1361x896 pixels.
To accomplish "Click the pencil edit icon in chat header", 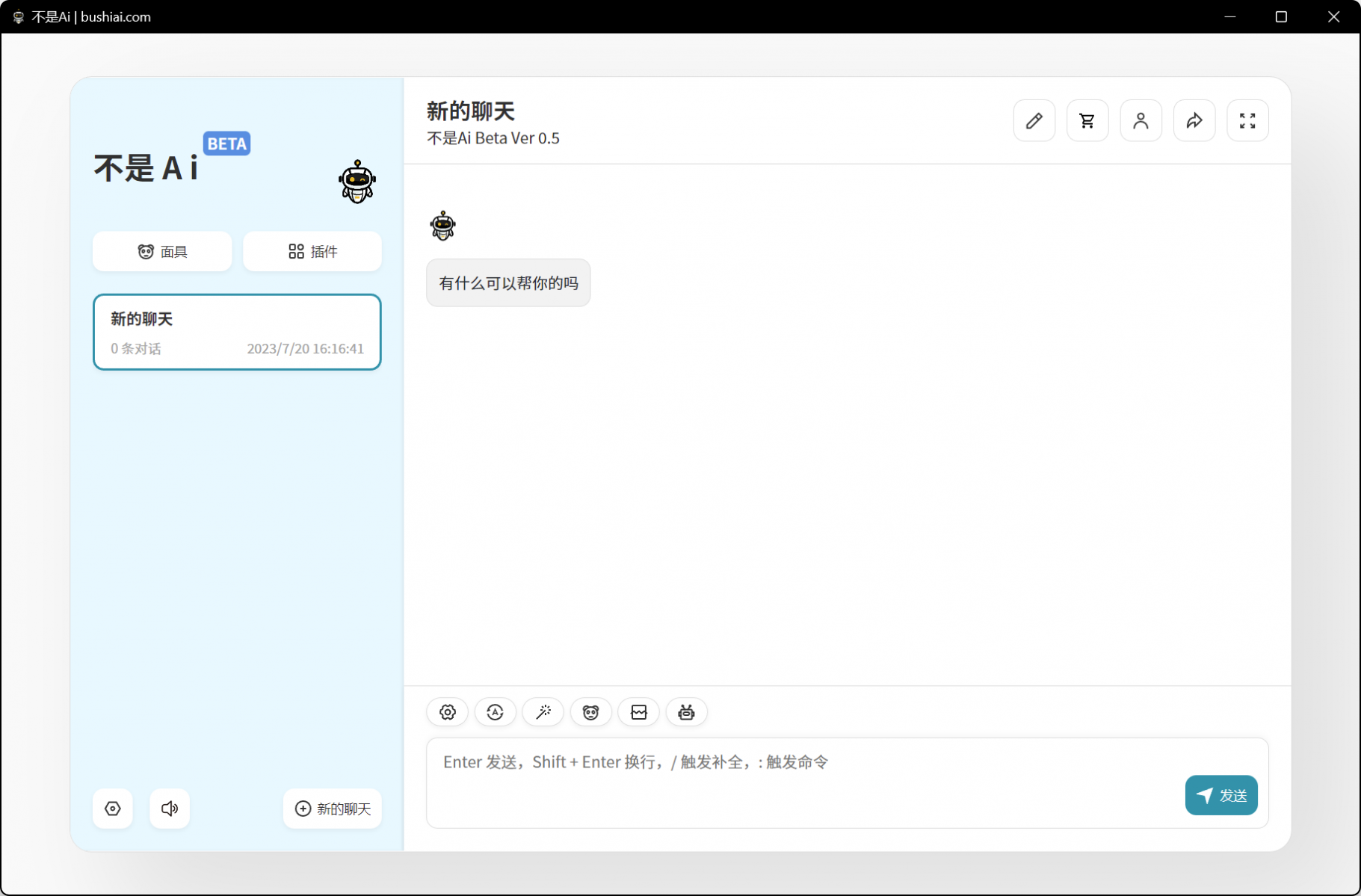I will pos(1034,120).
